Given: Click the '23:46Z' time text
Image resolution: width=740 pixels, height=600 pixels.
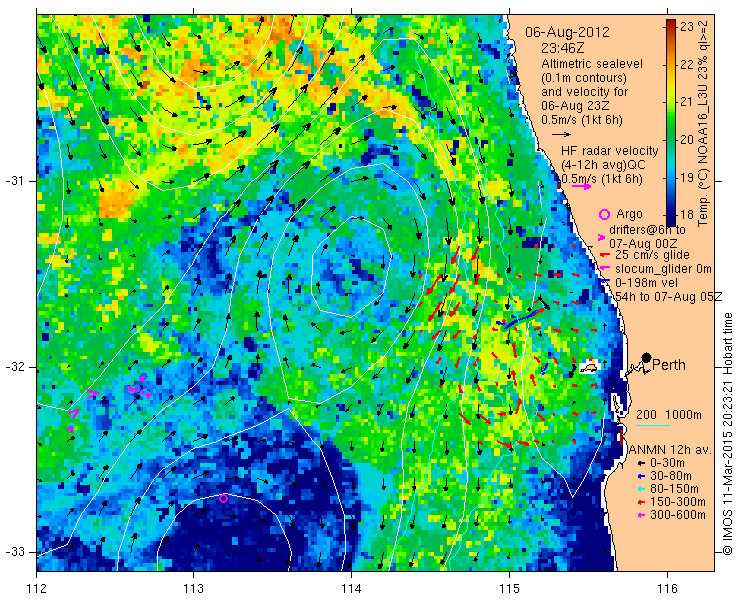Looking at the screenshot, I should pos(562,48).
